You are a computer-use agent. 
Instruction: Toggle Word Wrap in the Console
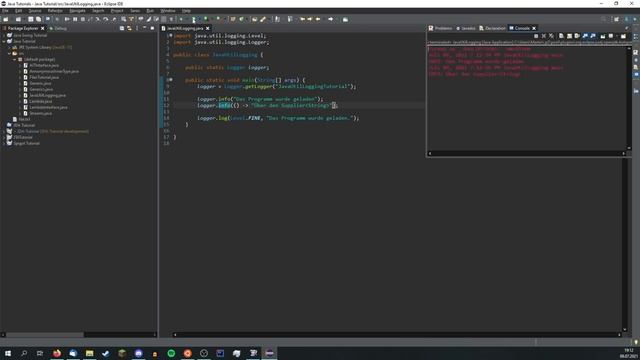(x=577, y=36)
